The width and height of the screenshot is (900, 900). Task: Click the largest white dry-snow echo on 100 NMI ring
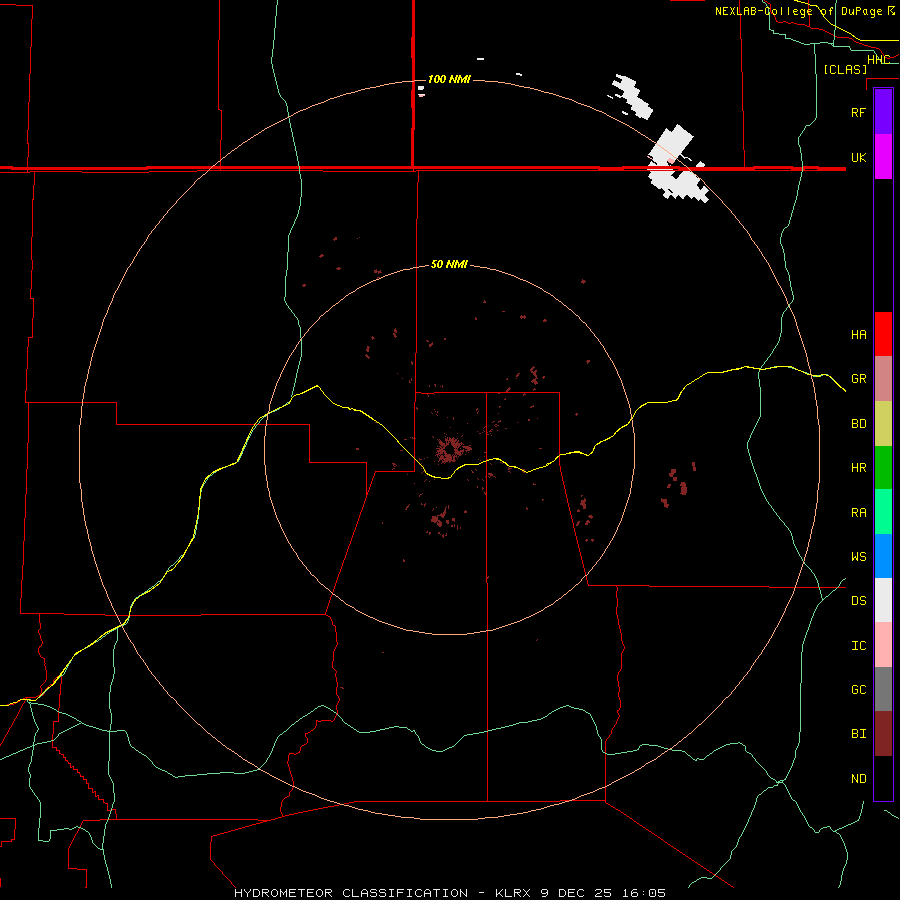[x=676, y=165]
